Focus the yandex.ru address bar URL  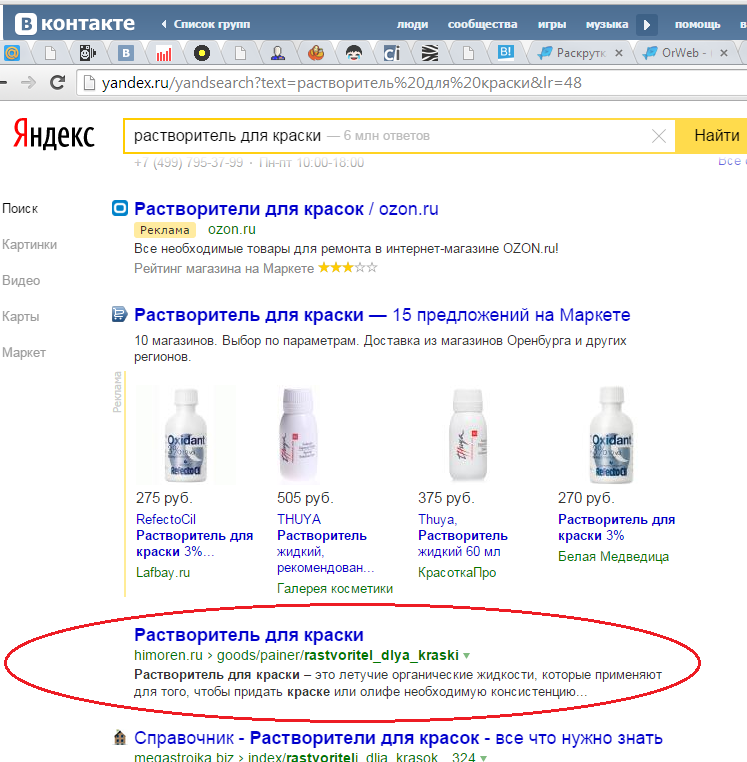(342, 83)
